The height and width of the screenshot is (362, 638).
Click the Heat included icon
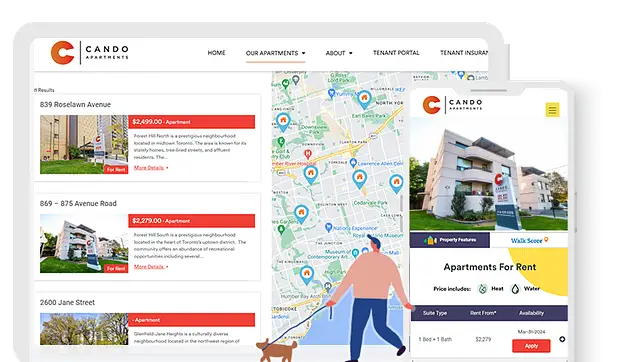[483, 289]
